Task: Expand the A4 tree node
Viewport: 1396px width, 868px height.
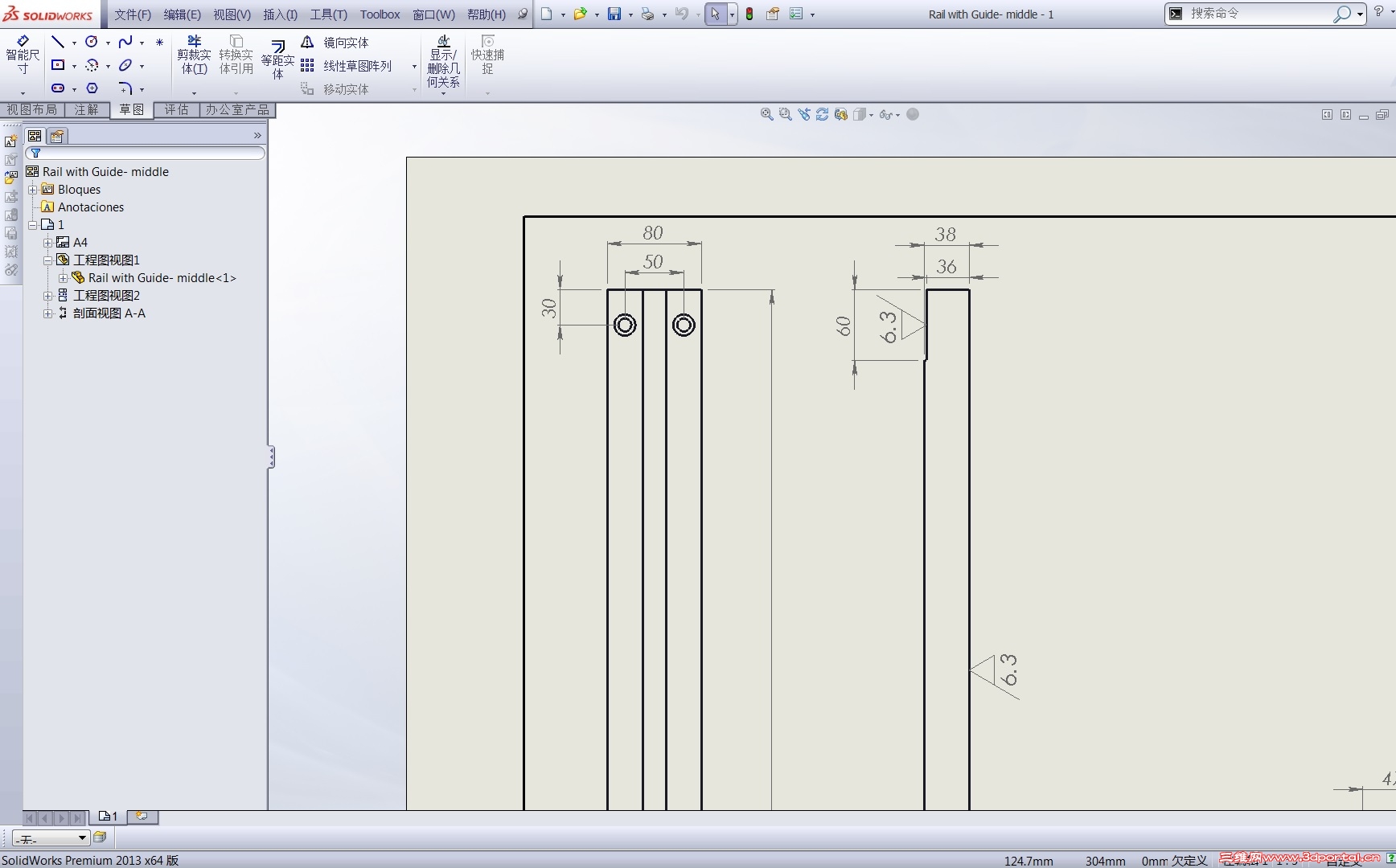Action: click(47, 243)
